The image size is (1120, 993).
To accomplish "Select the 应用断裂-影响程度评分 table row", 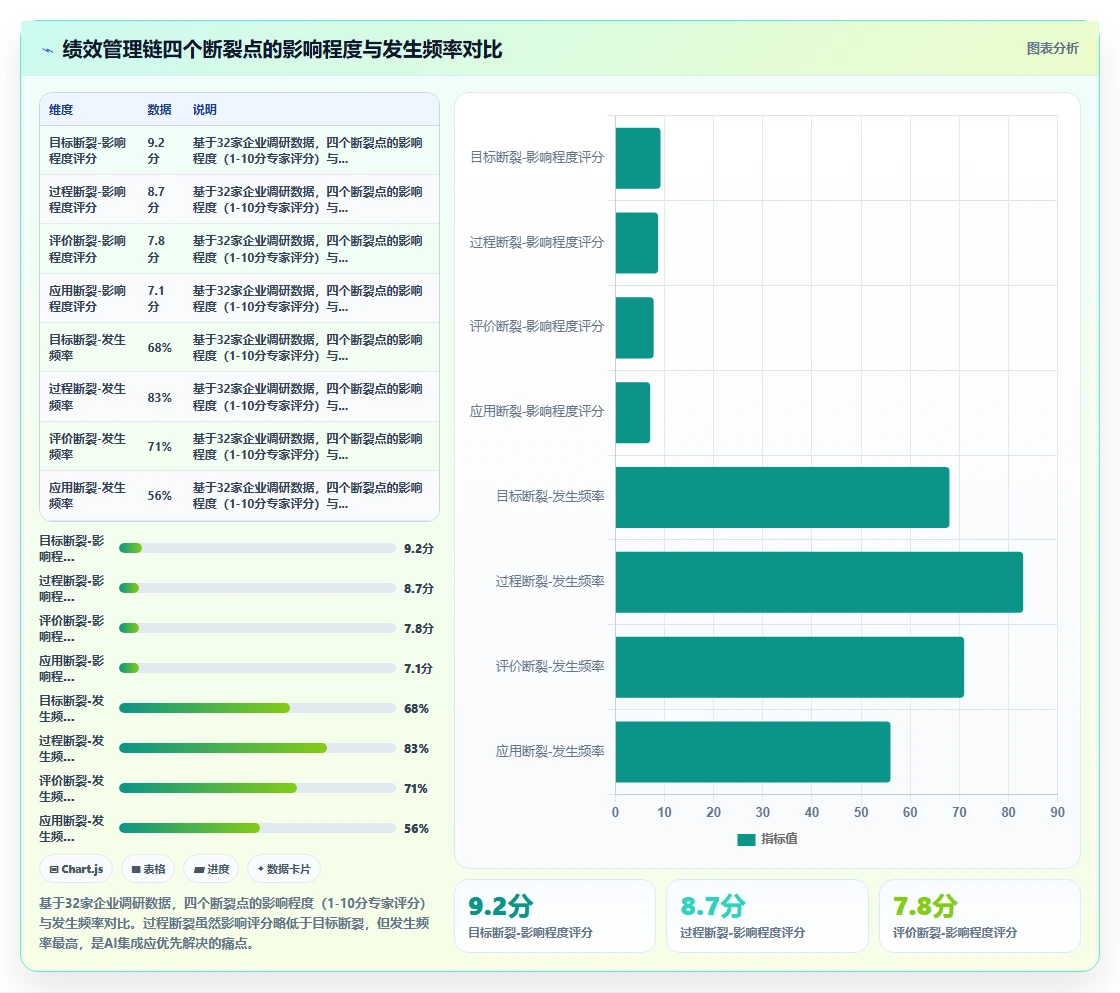I will pos(239,299).
